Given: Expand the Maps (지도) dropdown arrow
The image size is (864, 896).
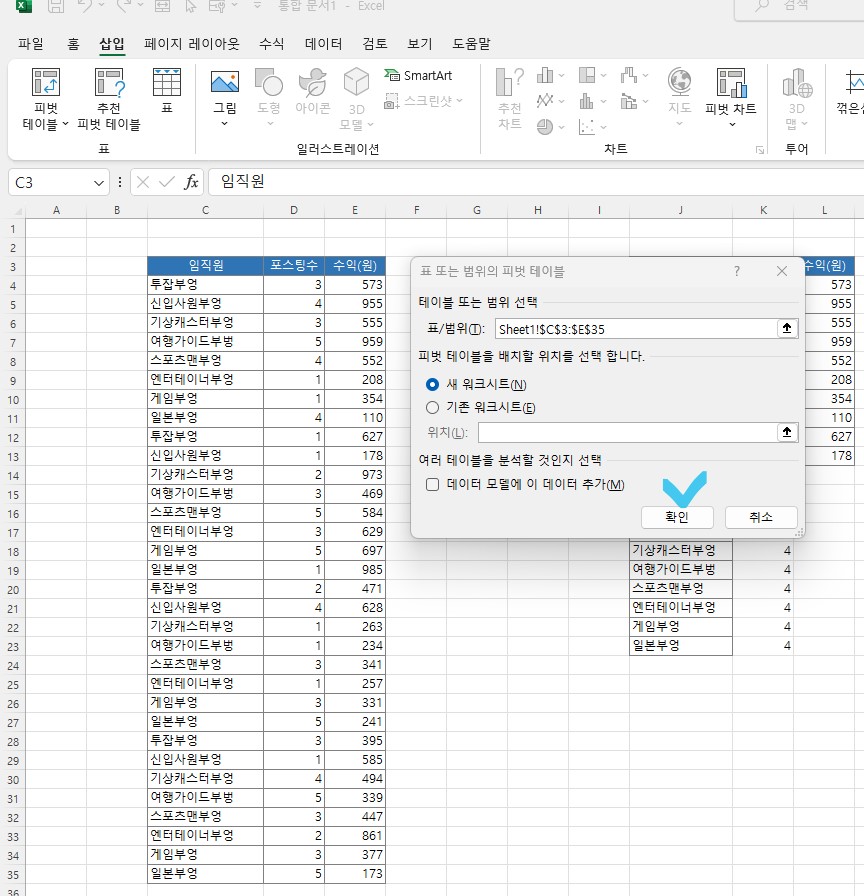Looking at the screenshot, I should 679,123.
